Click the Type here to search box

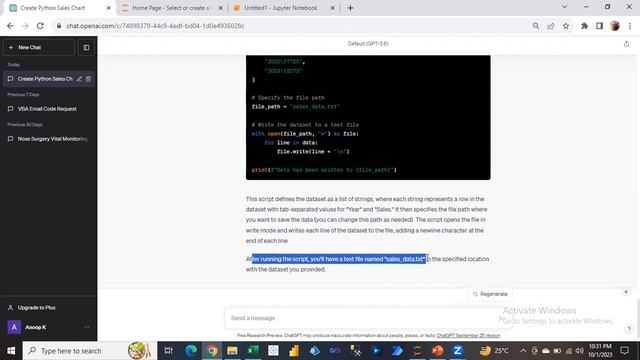[x=90, y=351]
